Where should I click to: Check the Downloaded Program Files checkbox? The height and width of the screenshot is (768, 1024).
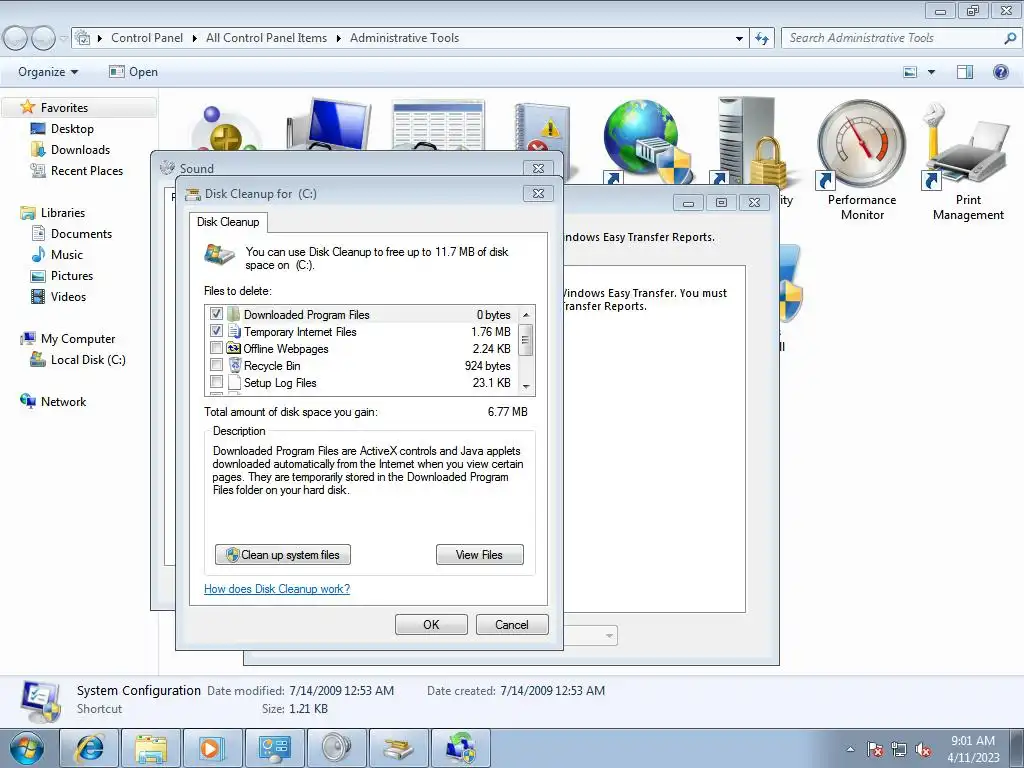(x=216, y=314)
